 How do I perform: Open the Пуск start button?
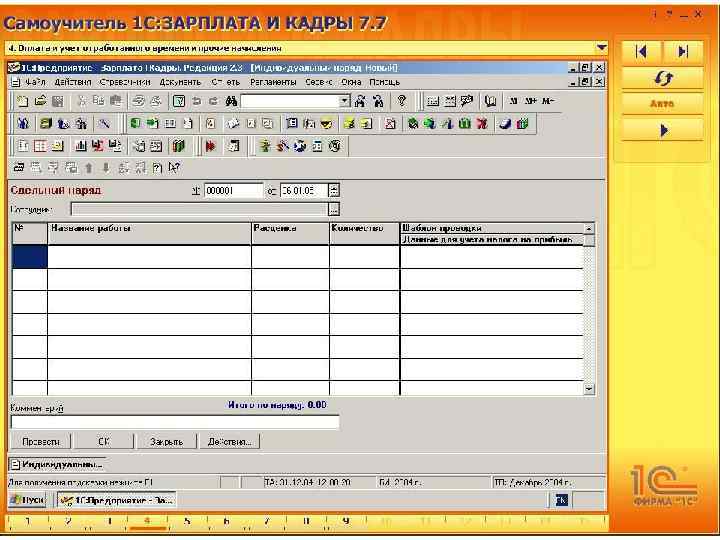(x=28, y=500)
